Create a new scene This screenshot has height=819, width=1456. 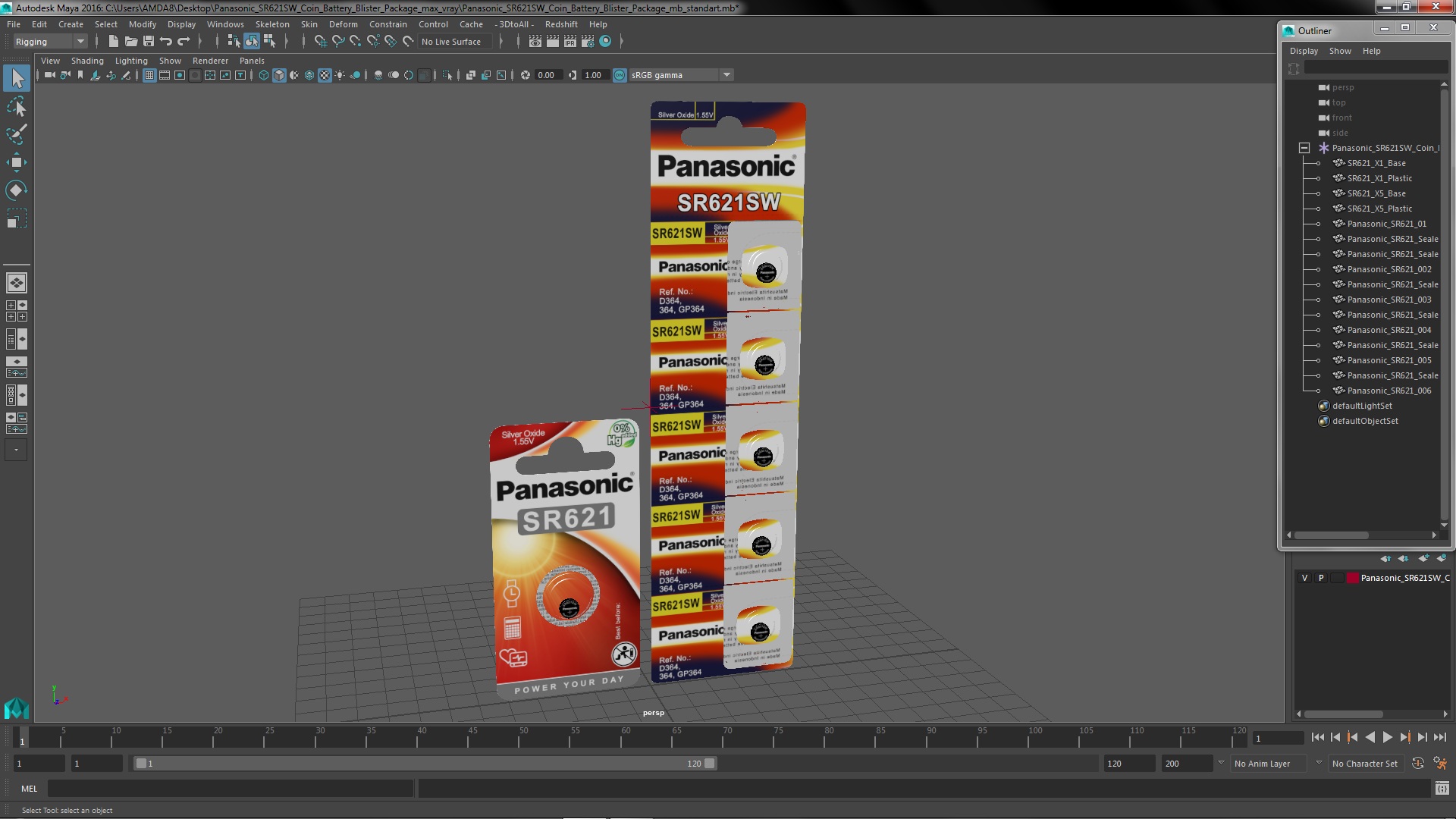point(113,42)
